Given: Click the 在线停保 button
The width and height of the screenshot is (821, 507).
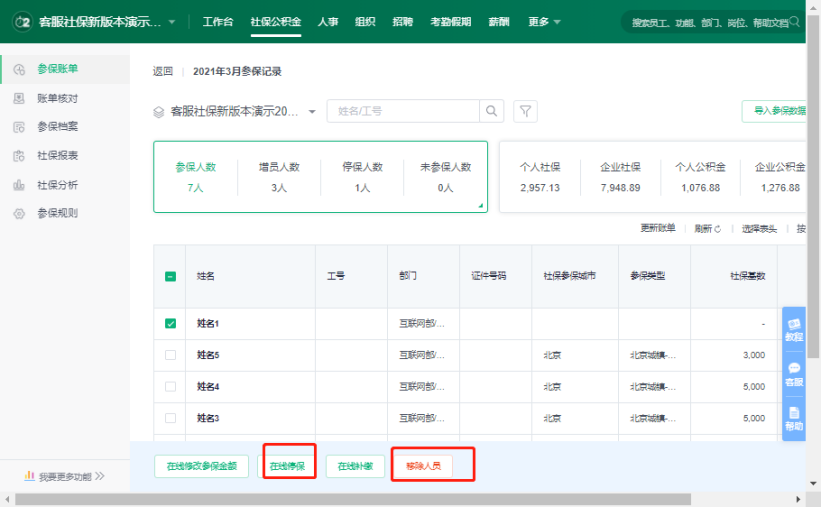Looking at the screenshot, I should pos(287,466).
